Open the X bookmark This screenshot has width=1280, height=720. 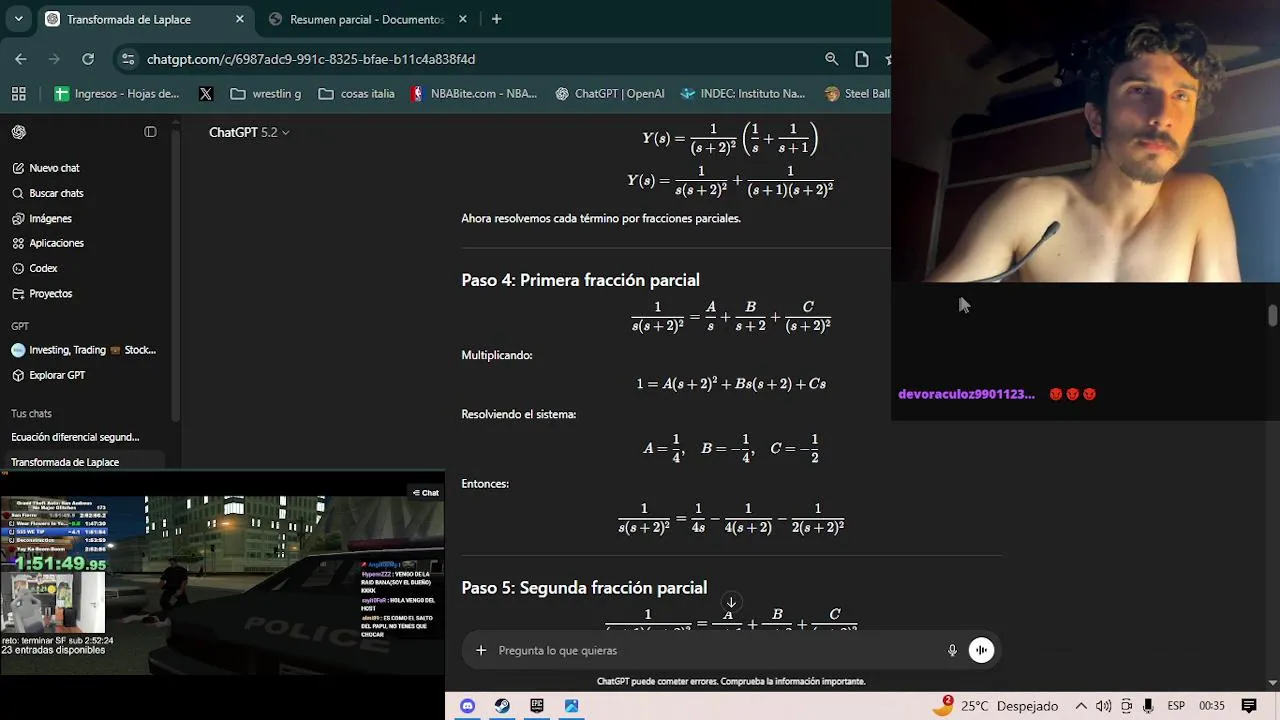[x=205, y=93]
